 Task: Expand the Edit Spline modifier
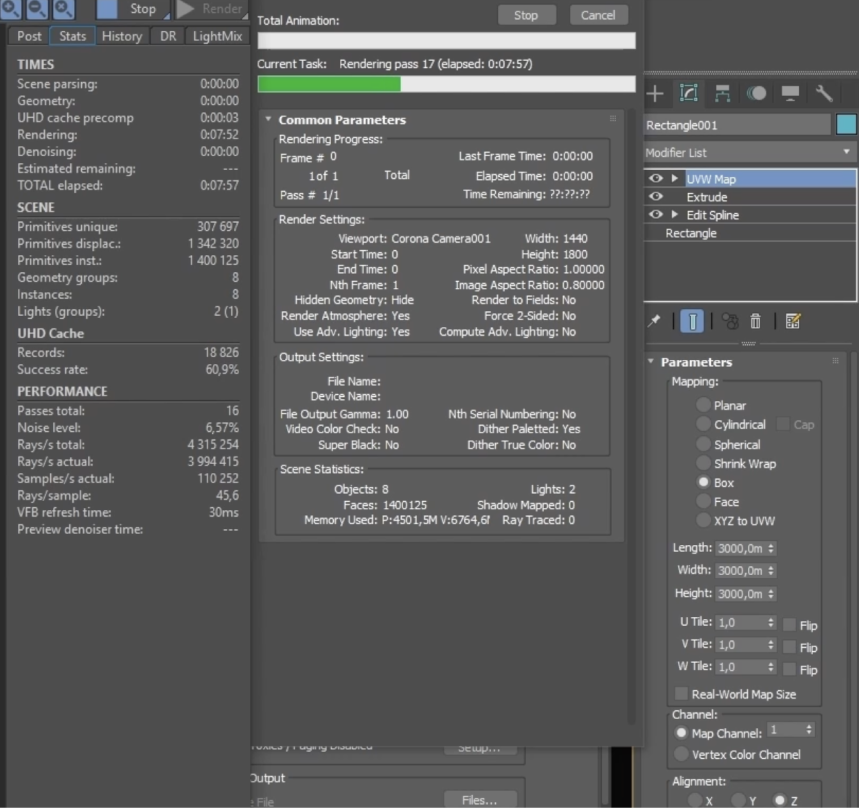pos(675,215)
